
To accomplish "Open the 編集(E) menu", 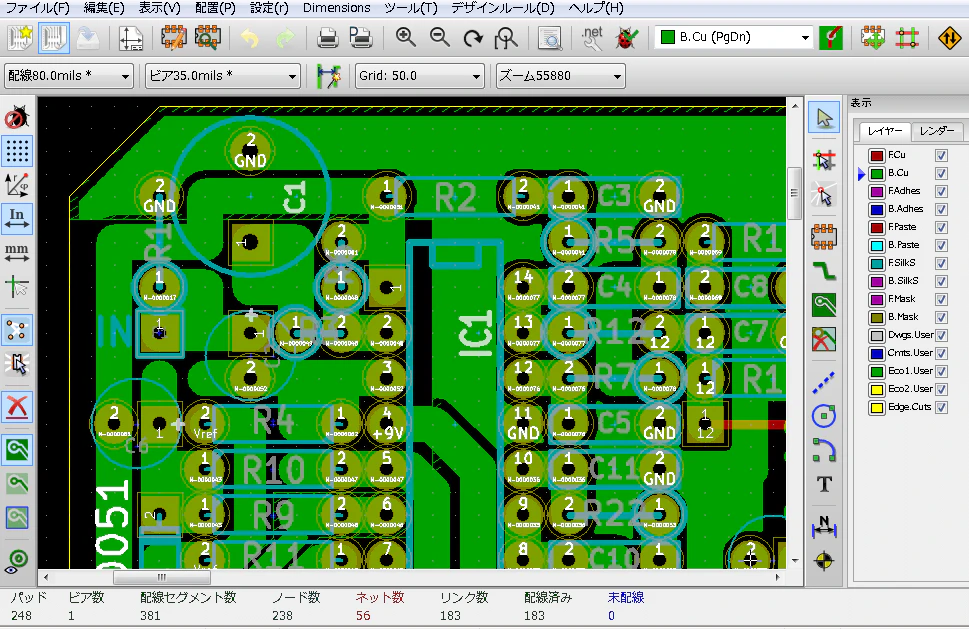I will coord(104,8).
